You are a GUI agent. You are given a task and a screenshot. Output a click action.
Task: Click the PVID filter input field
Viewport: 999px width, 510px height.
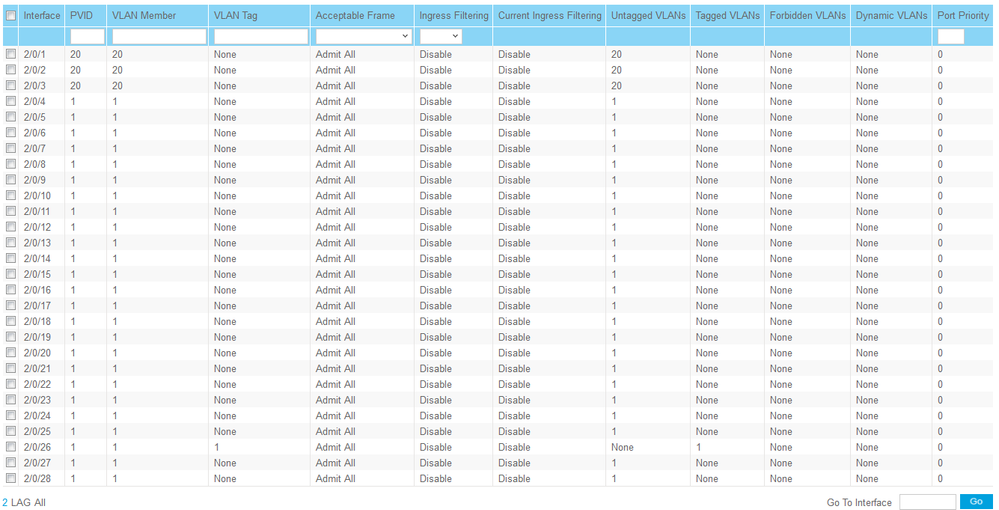[x=87, y=37]
